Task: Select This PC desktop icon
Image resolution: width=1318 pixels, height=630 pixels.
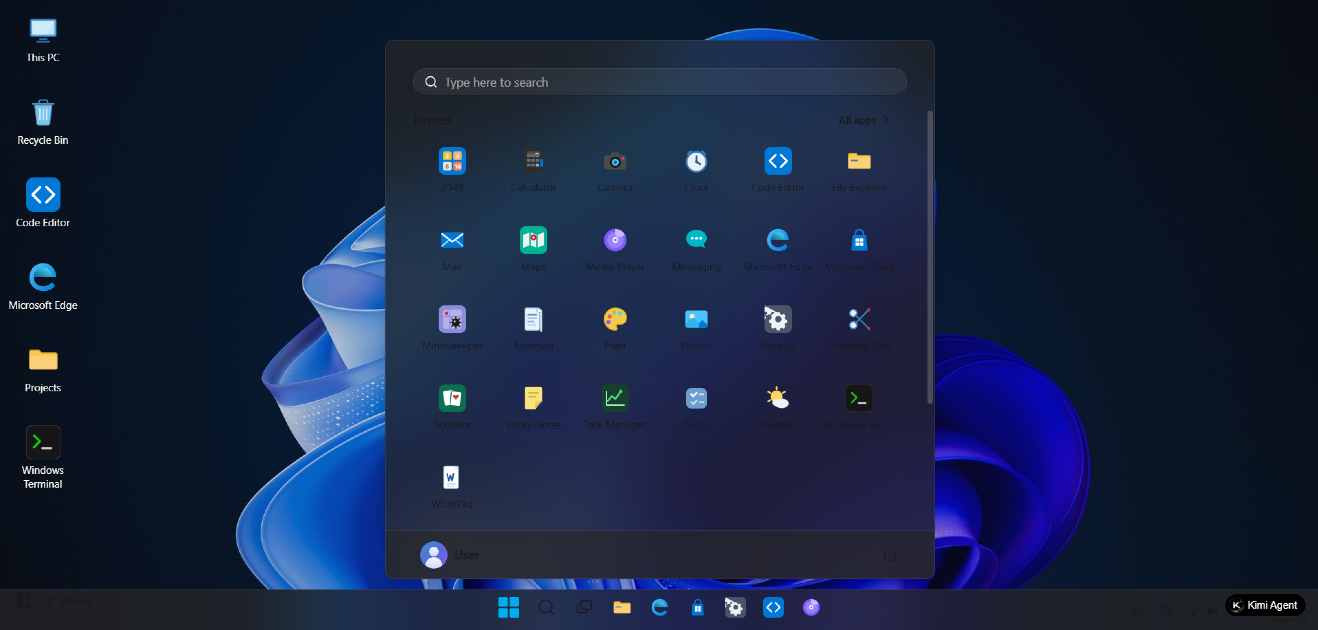Action: tap(43, 40)
